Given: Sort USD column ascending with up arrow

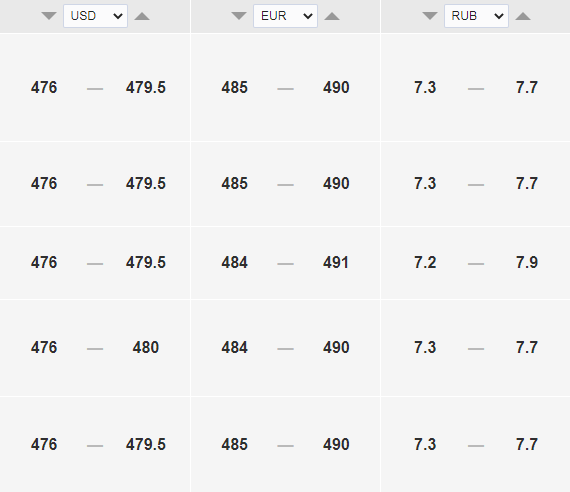Looking at the screenshot, I should point(142,16).
